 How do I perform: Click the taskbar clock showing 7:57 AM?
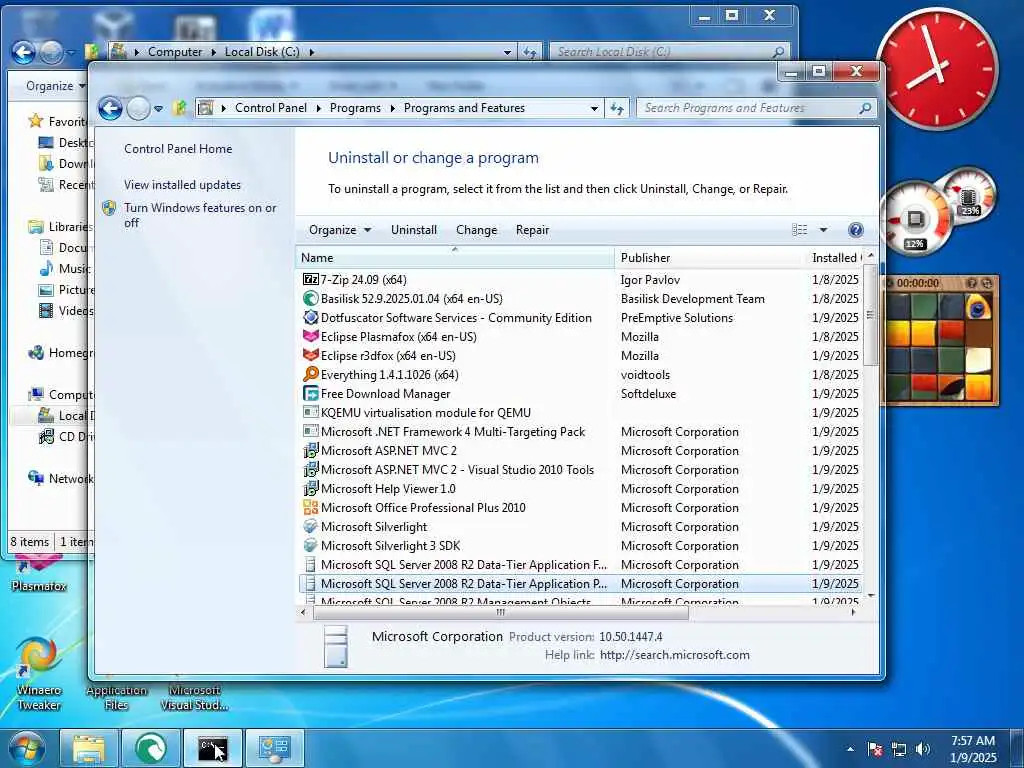(x=973, y=749)
